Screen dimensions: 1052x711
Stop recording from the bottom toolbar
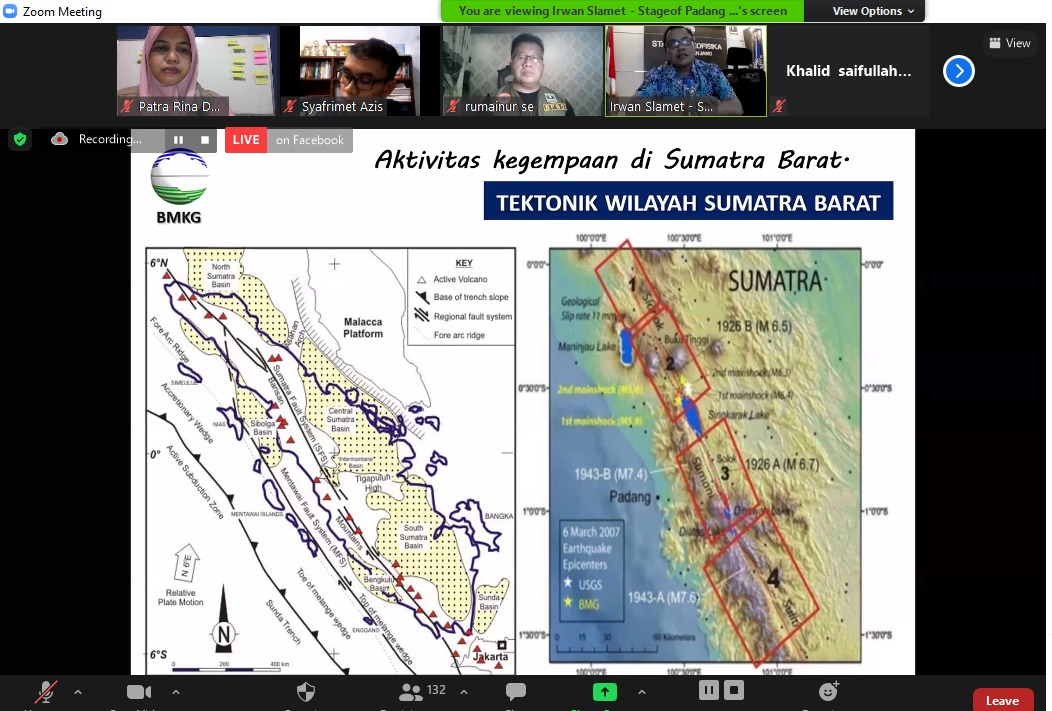734,690
